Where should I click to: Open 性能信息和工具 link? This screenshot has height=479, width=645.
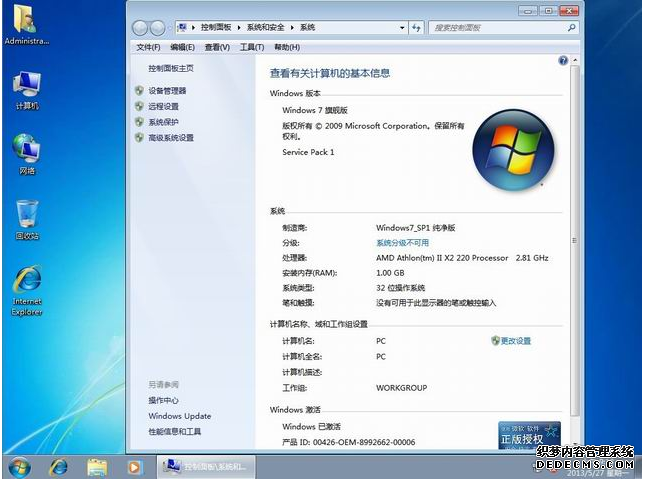(175, 432)
